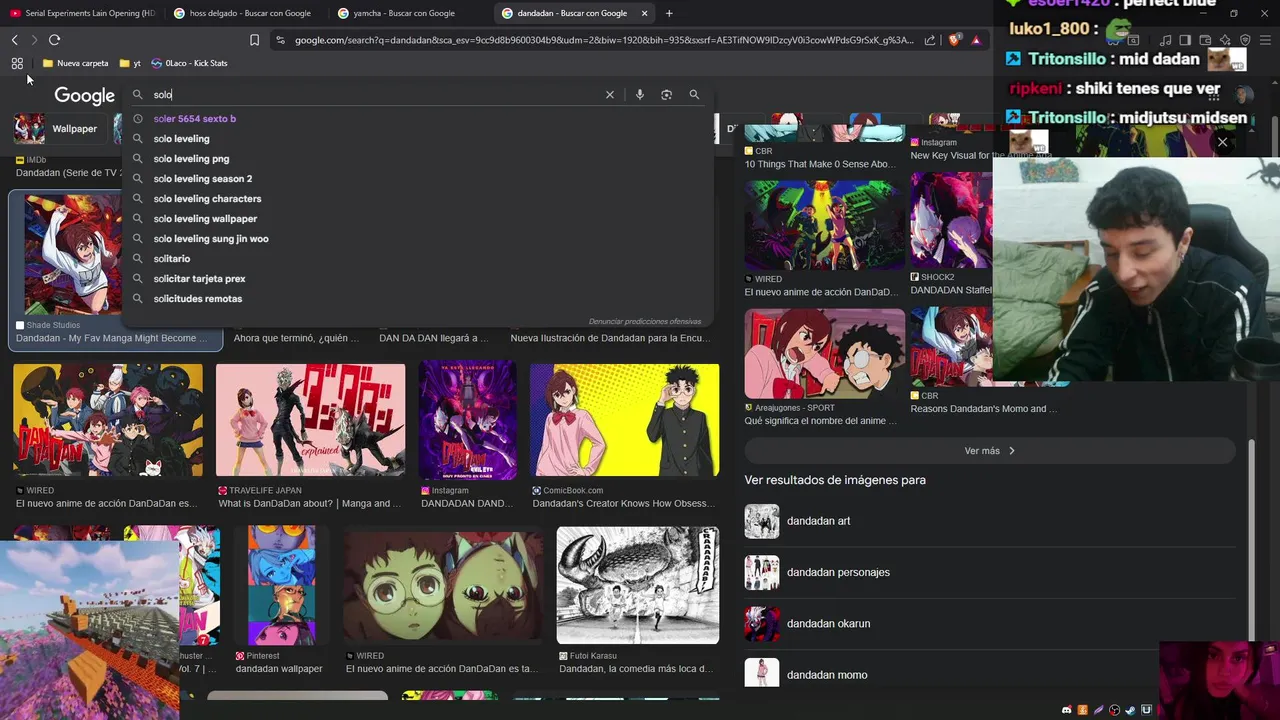Select suggestion 'solo leveling'
Viewport: 1280px width, 720px height.
pos(418,139)
